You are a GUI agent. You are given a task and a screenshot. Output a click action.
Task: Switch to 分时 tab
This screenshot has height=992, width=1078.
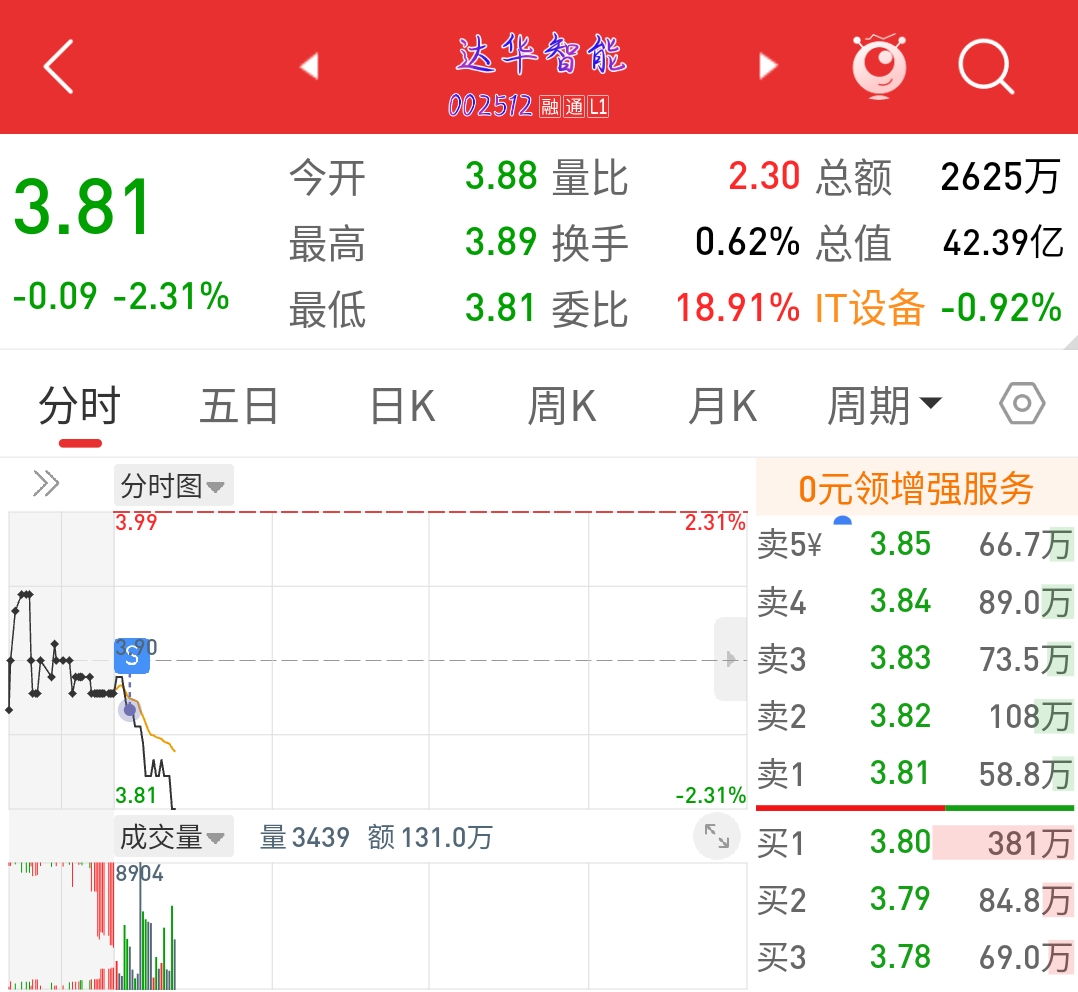tap(80, 406)
